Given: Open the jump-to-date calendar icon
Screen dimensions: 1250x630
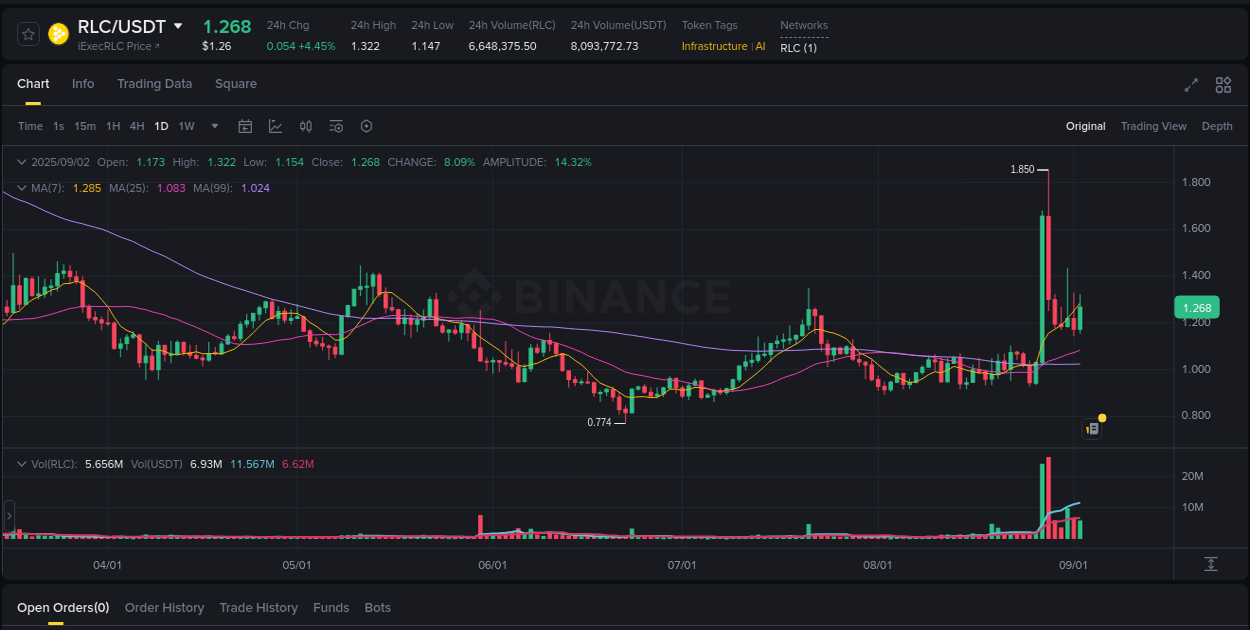Looking at the screenshot, I should click(x=245, y=126).
